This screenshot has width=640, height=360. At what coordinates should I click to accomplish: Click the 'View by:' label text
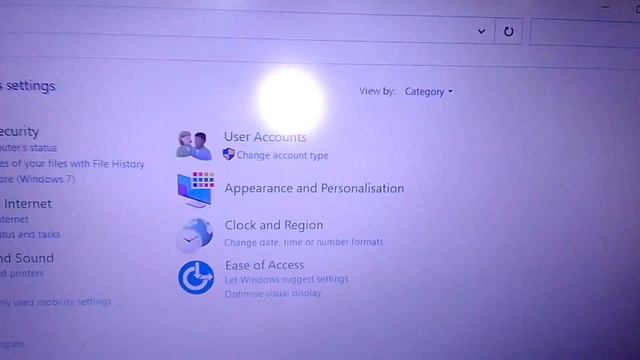coord(377,91)
